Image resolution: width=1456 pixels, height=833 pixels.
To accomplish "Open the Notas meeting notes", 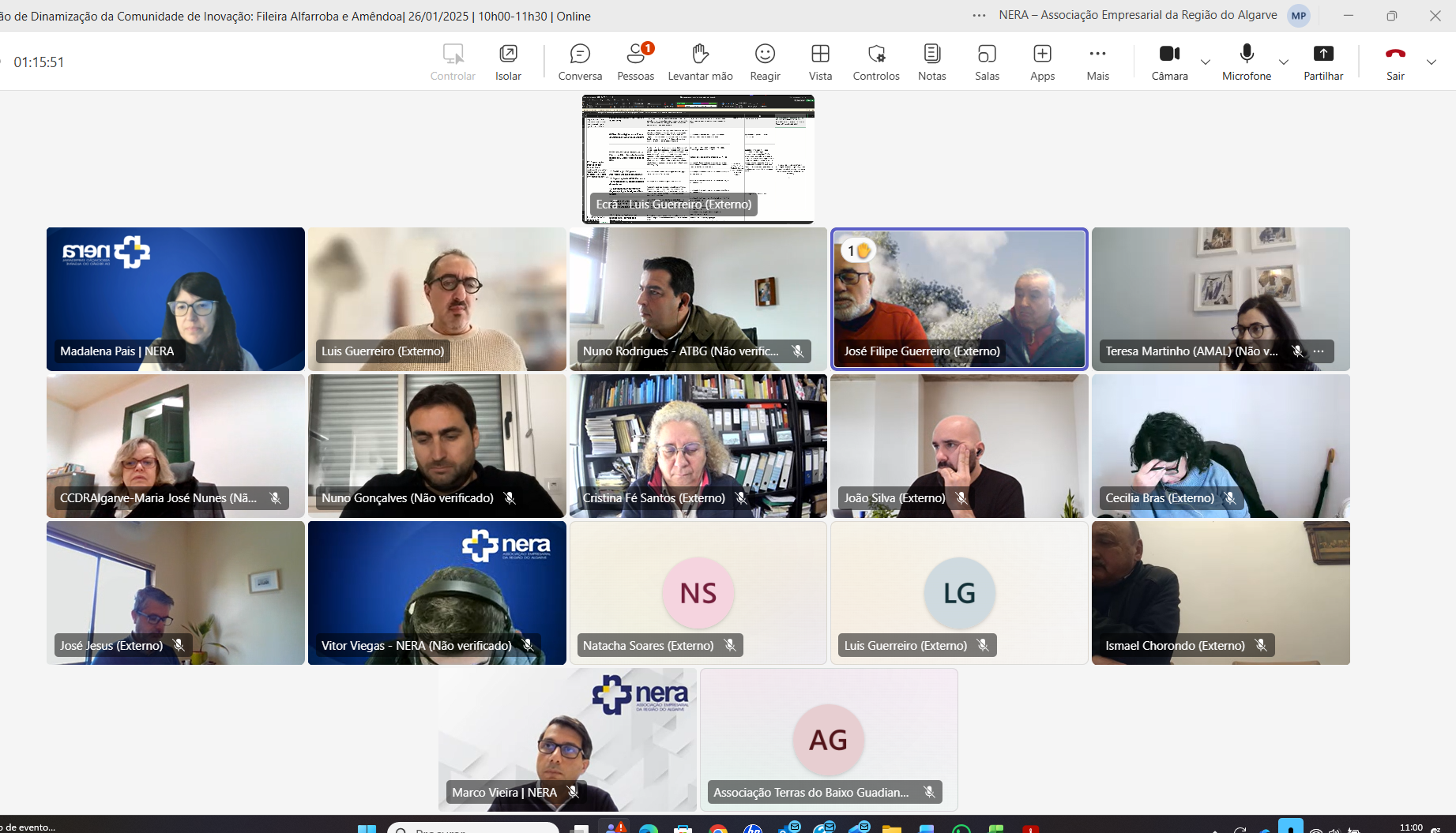I will tap(931, 62).
